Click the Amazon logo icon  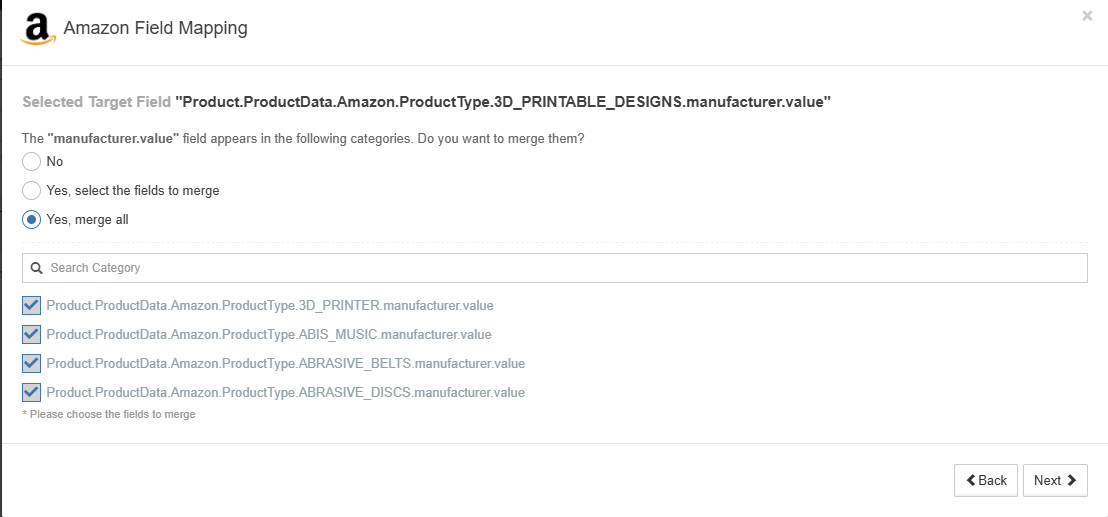click(37, 30)
